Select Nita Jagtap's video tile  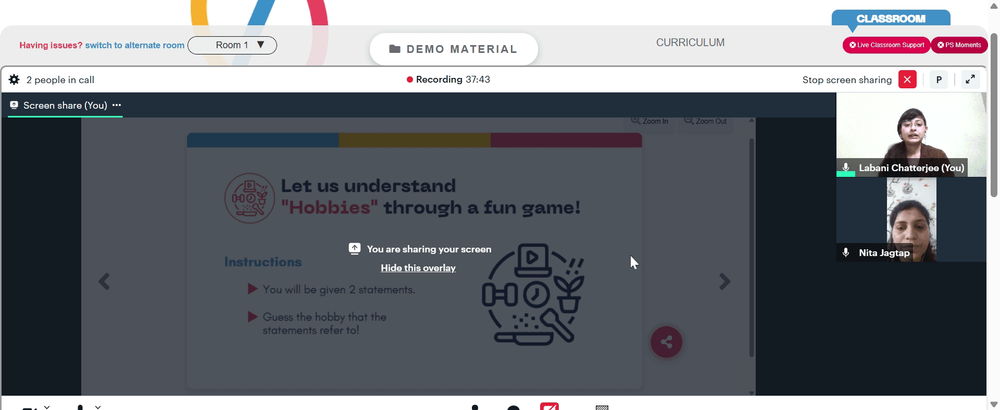click(911, 219)
